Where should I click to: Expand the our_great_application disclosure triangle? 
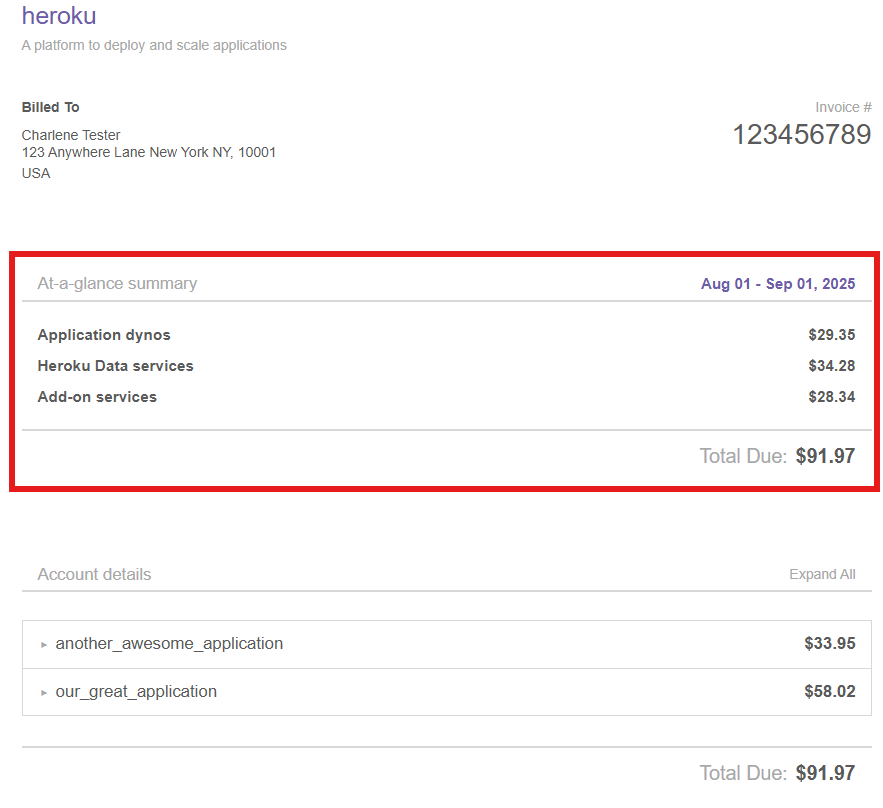[x=44, y=693]
